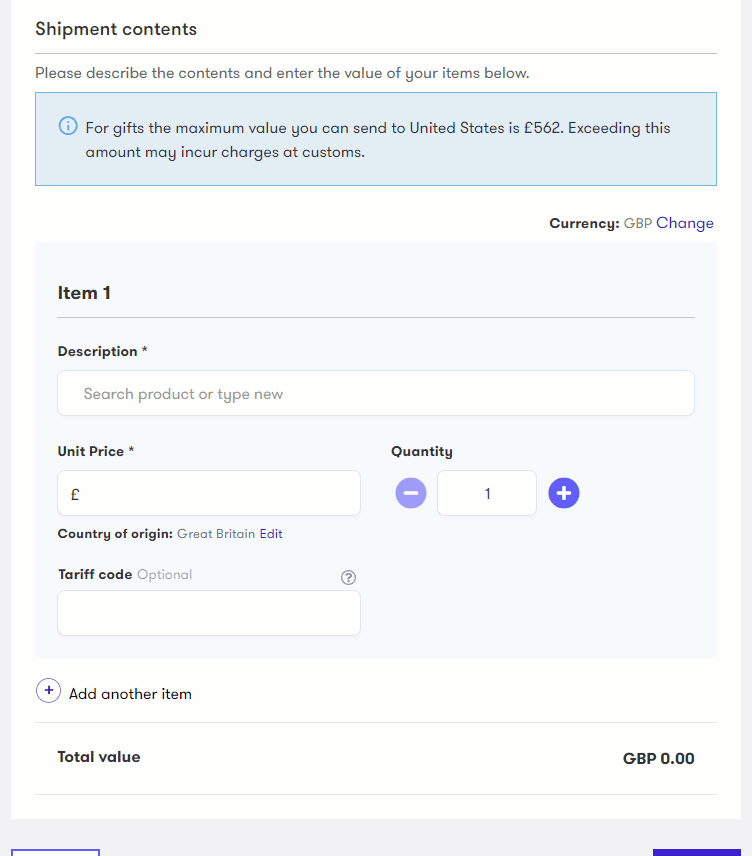Open the Tariff code help tooltip icon
This screenshot has height=856, width=752.
point(349,577)
